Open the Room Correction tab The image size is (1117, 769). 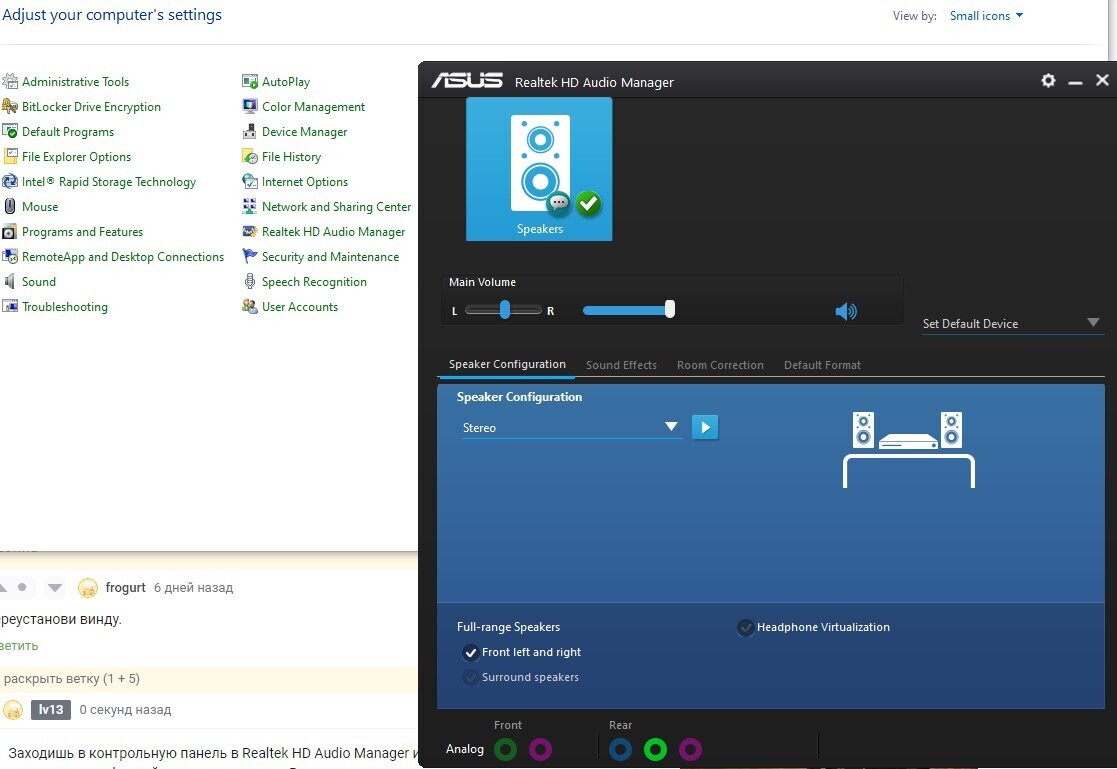click(x=720, y=365)
